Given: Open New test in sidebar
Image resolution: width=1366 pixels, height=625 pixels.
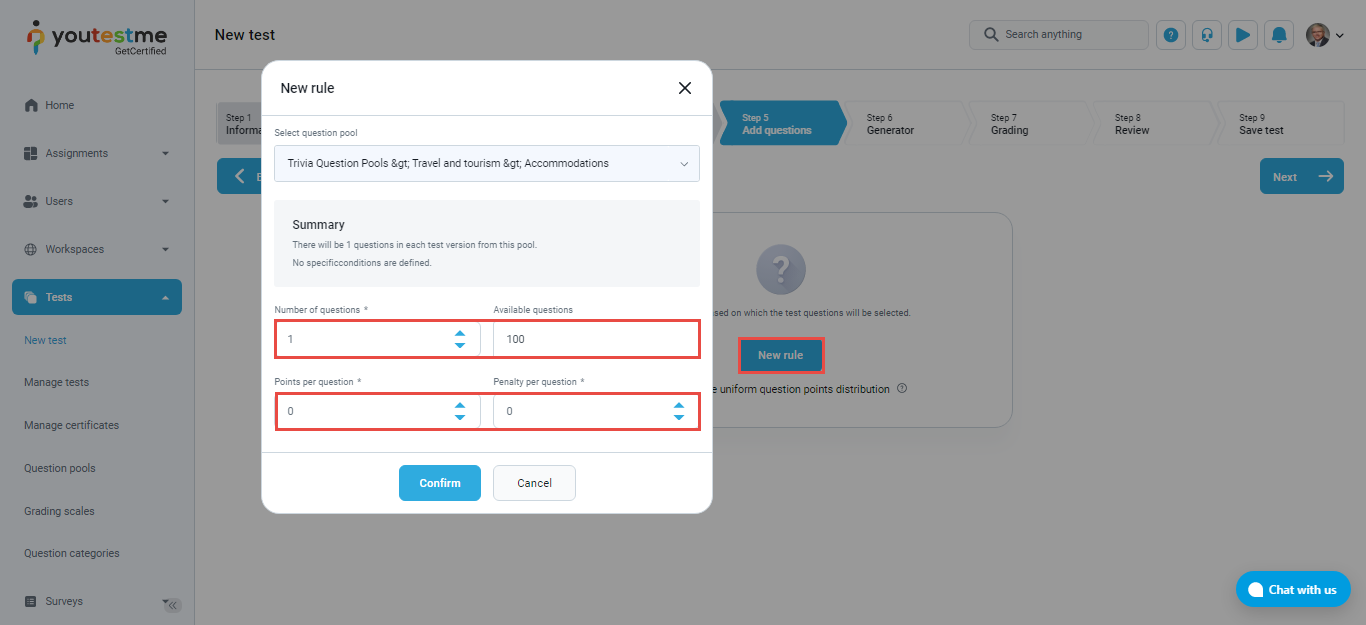Looking at the screenshot, I should pyautogui.click(x=45, y=340).
